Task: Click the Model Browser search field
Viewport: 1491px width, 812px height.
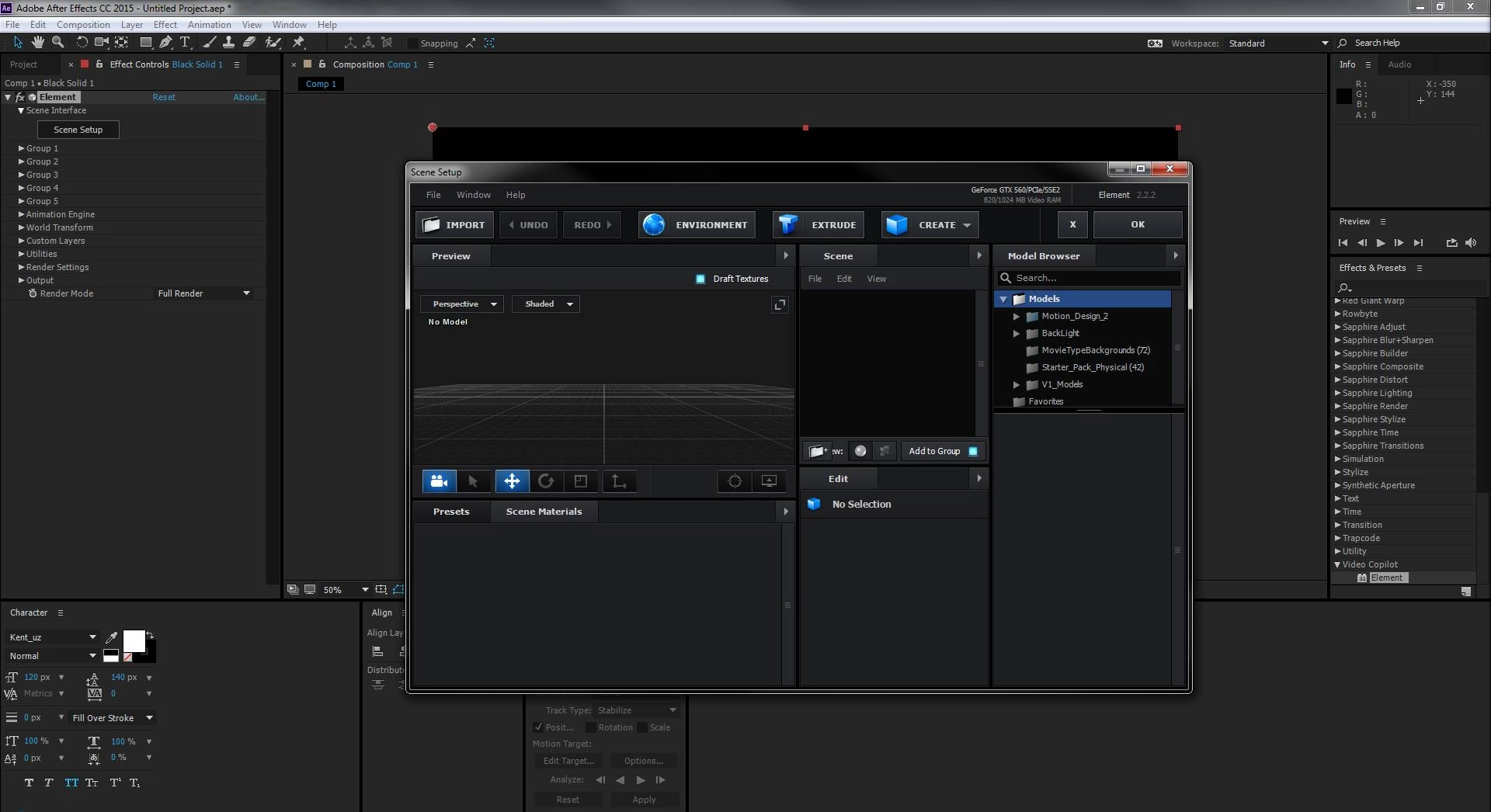Action: point(1090,278)
